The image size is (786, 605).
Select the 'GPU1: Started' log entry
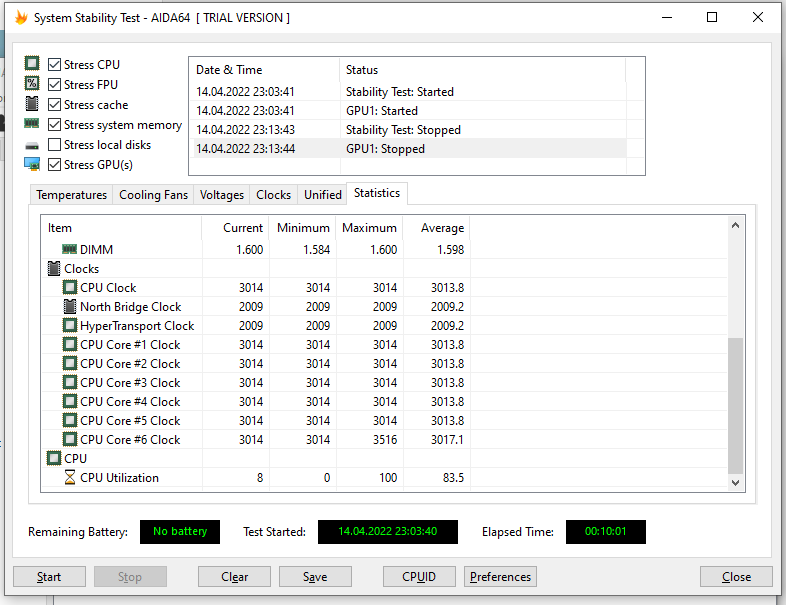click(x=408, y=111)
